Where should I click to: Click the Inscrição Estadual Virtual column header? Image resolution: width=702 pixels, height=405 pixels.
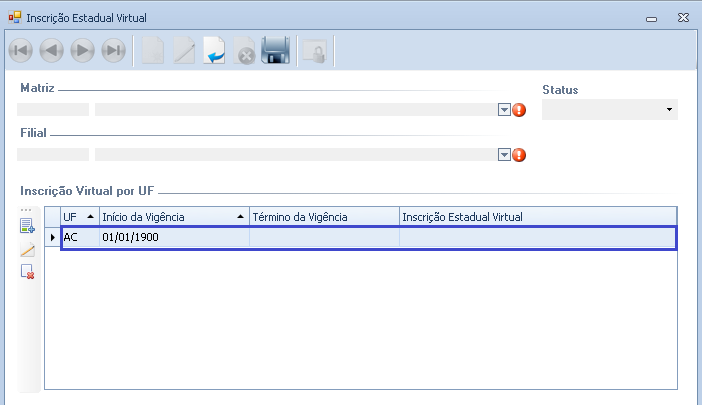538,217
